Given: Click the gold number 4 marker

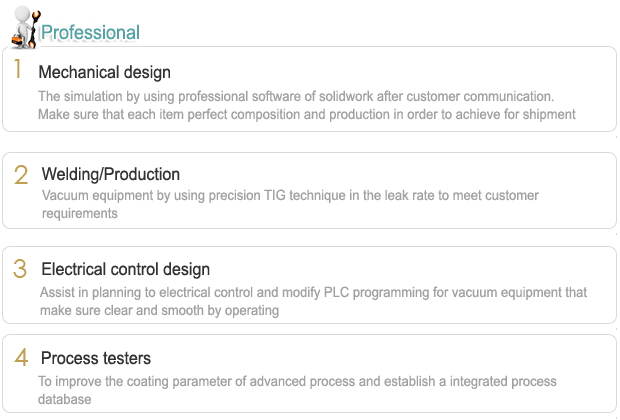Looking at the screenshot, I should point(21,358).
